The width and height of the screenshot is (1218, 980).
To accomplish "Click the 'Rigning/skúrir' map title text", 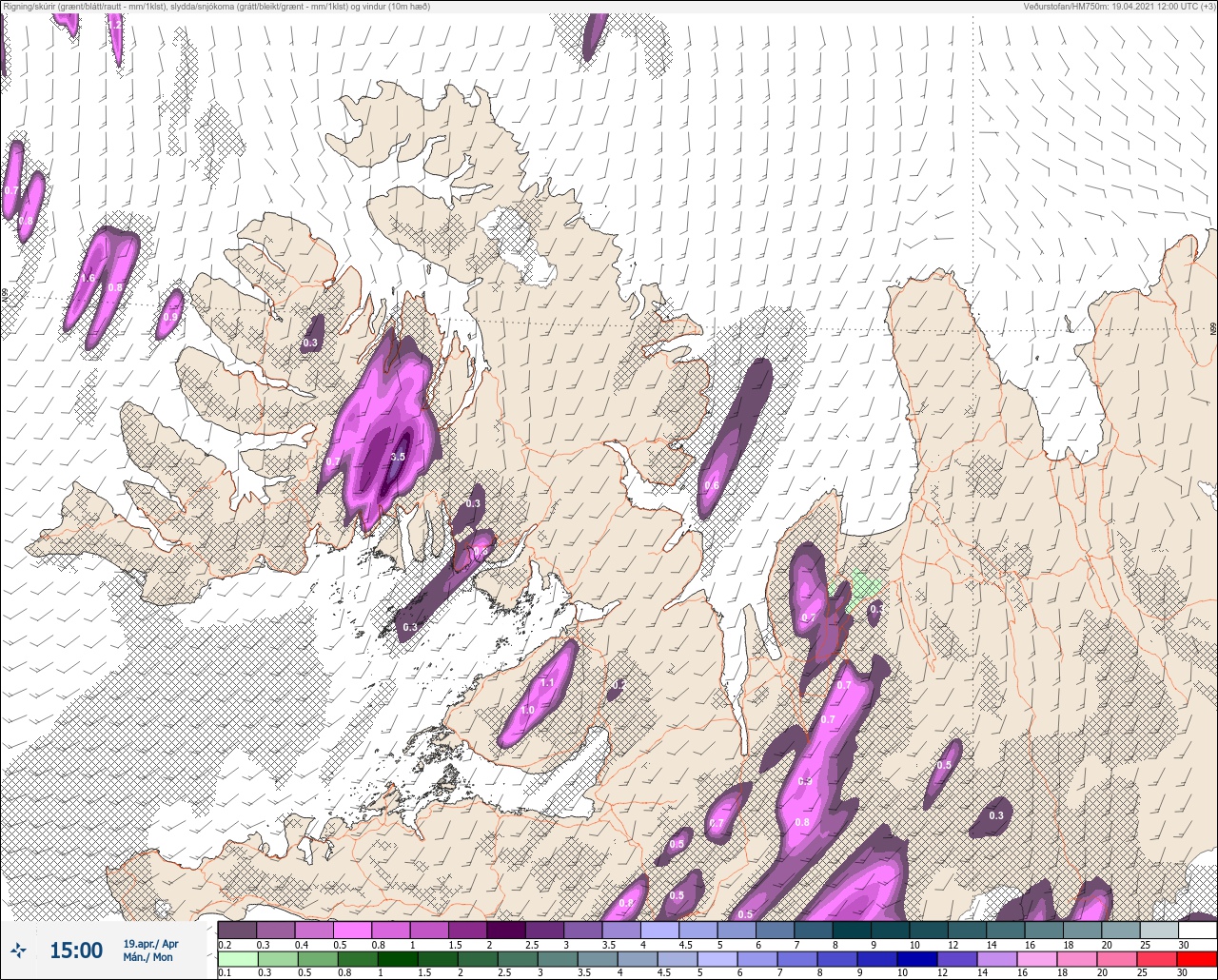I will click(x=31, y=7).
